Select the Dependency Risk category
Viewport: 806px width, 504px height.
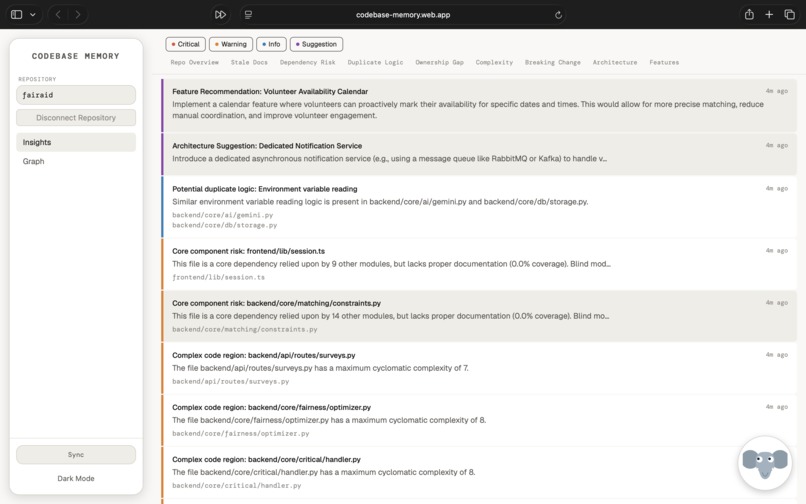coord(307,62)
